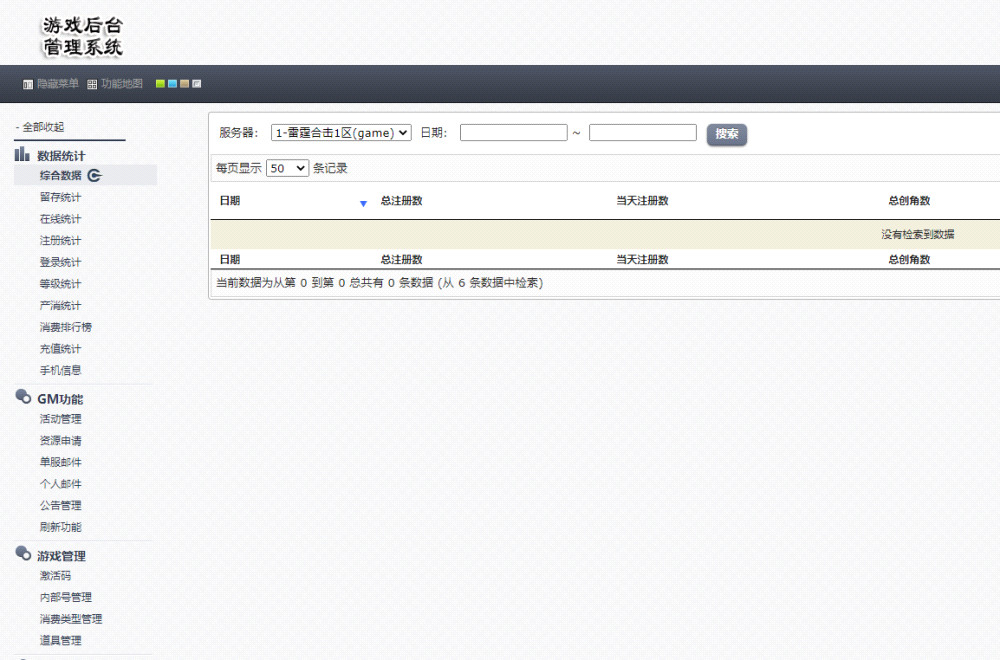Open the 服务器 server dropdown
The image size is (1000, 660).
tap(341, 133)
